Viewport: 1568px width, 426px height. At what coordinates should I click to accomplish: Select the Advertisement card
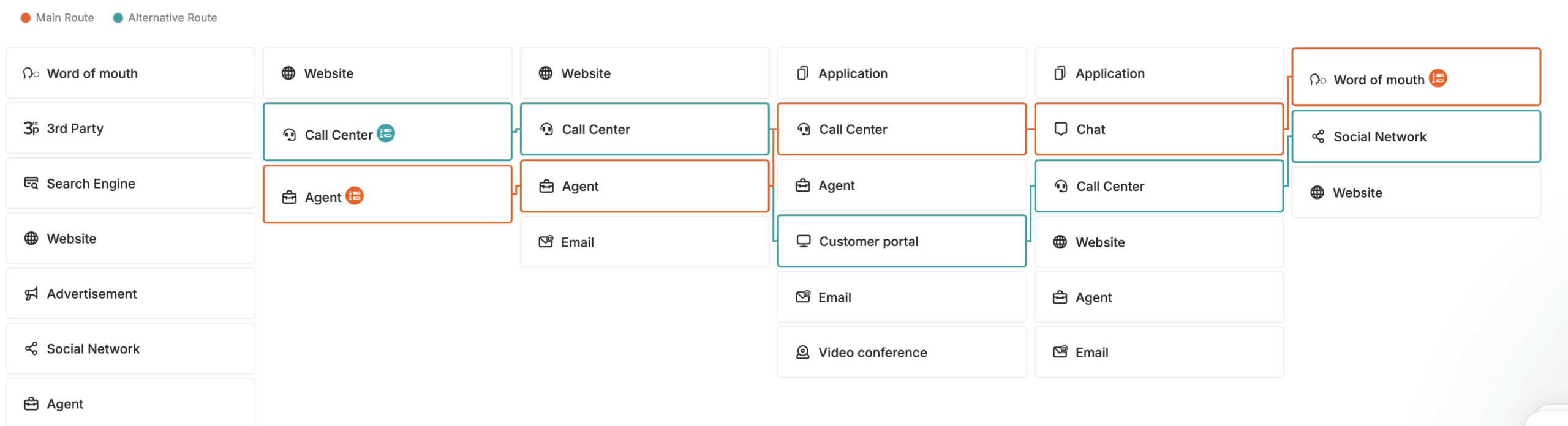[x=130, y=294]
